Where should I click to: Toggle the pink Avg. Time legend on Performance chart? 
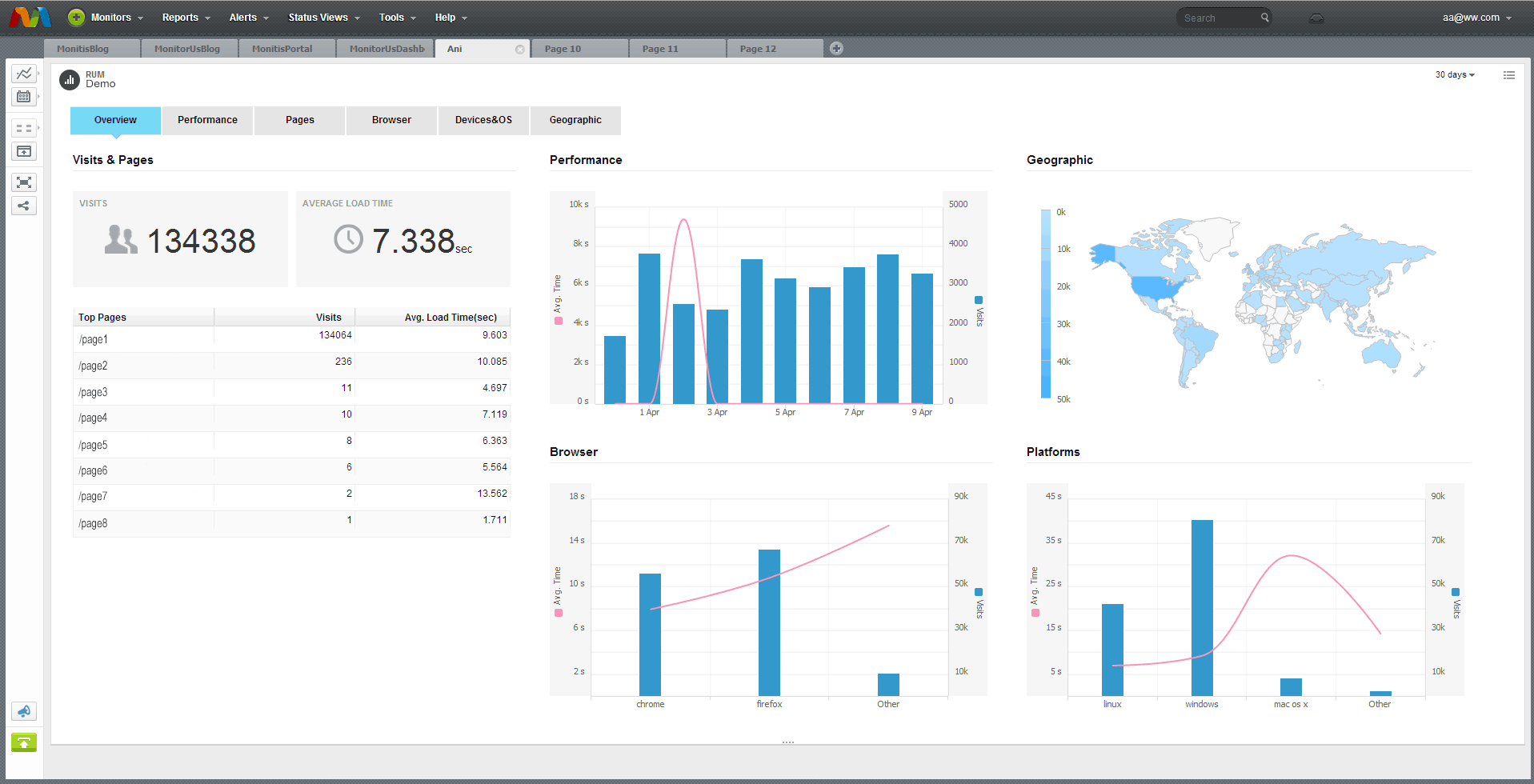click(558, 319)
